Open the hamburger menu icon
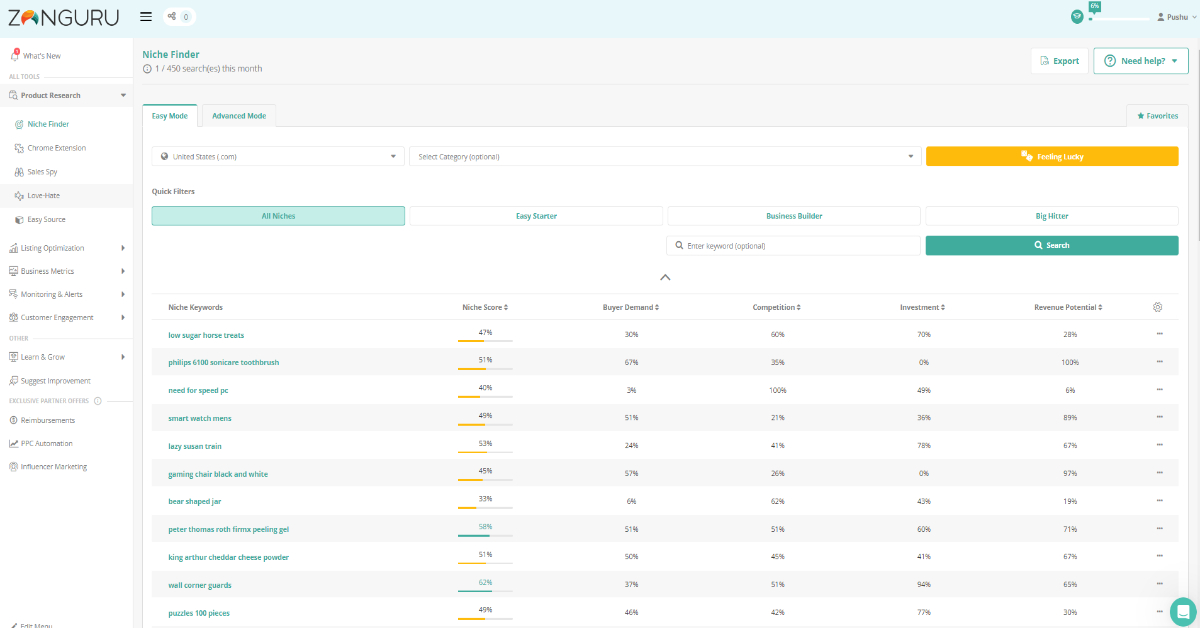Viewport: 1200px width, 628px height. [146, 16]
